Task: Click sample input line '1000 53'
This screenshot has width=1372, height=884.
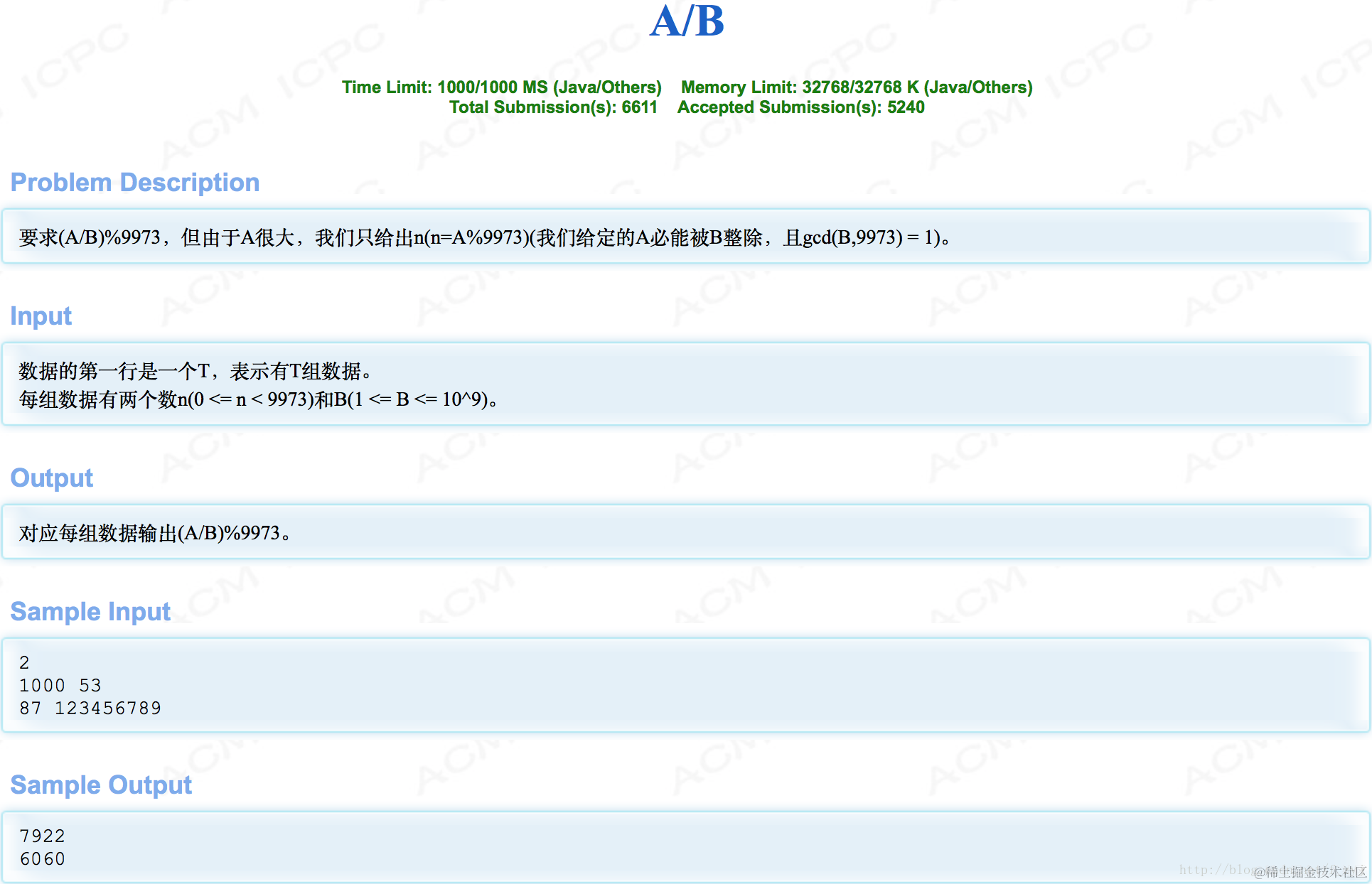Action: (x=60, y=686)
